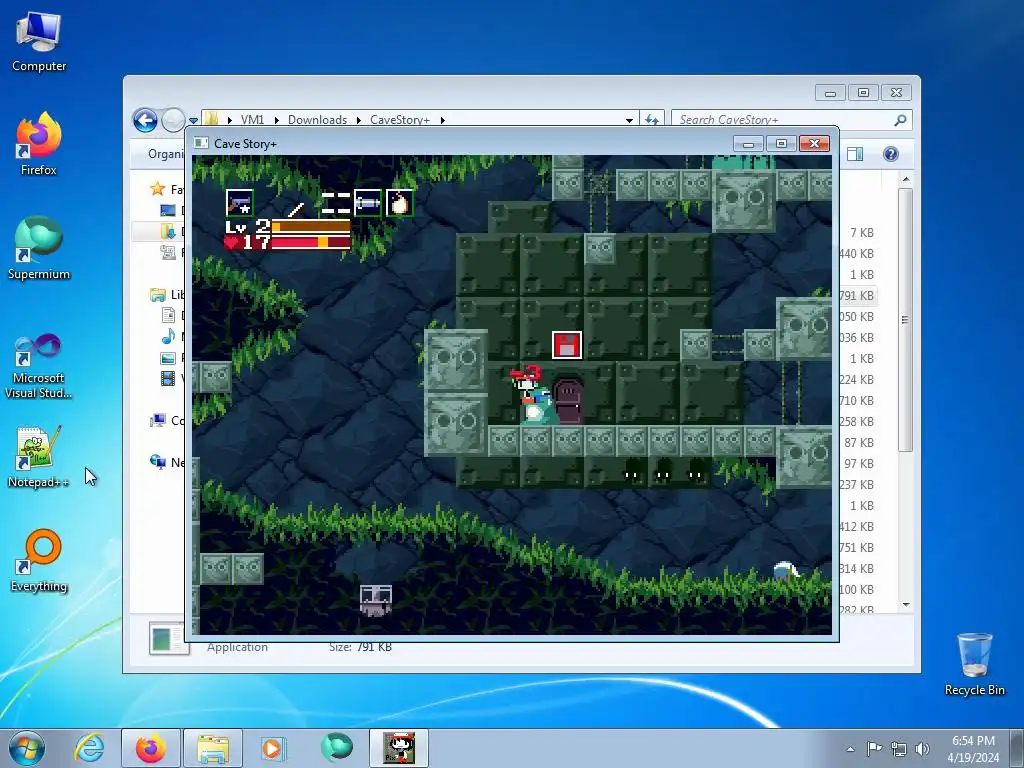The width and height of the screenshot is (1024, 768).
Task: Select Downloads in the address breadcrumb
Action: pos(317,120)
